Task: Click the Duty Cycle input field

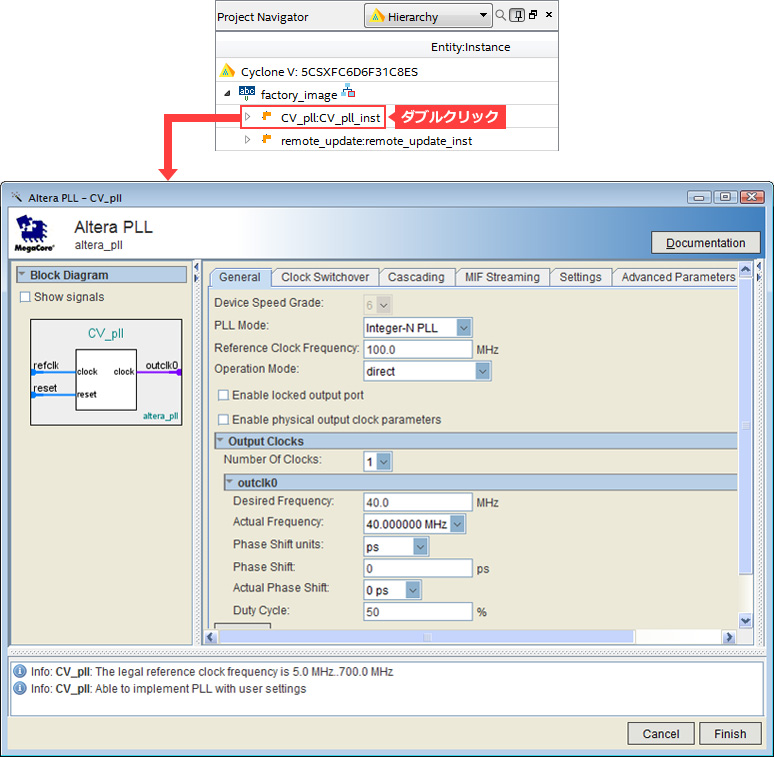Action: 418,612
